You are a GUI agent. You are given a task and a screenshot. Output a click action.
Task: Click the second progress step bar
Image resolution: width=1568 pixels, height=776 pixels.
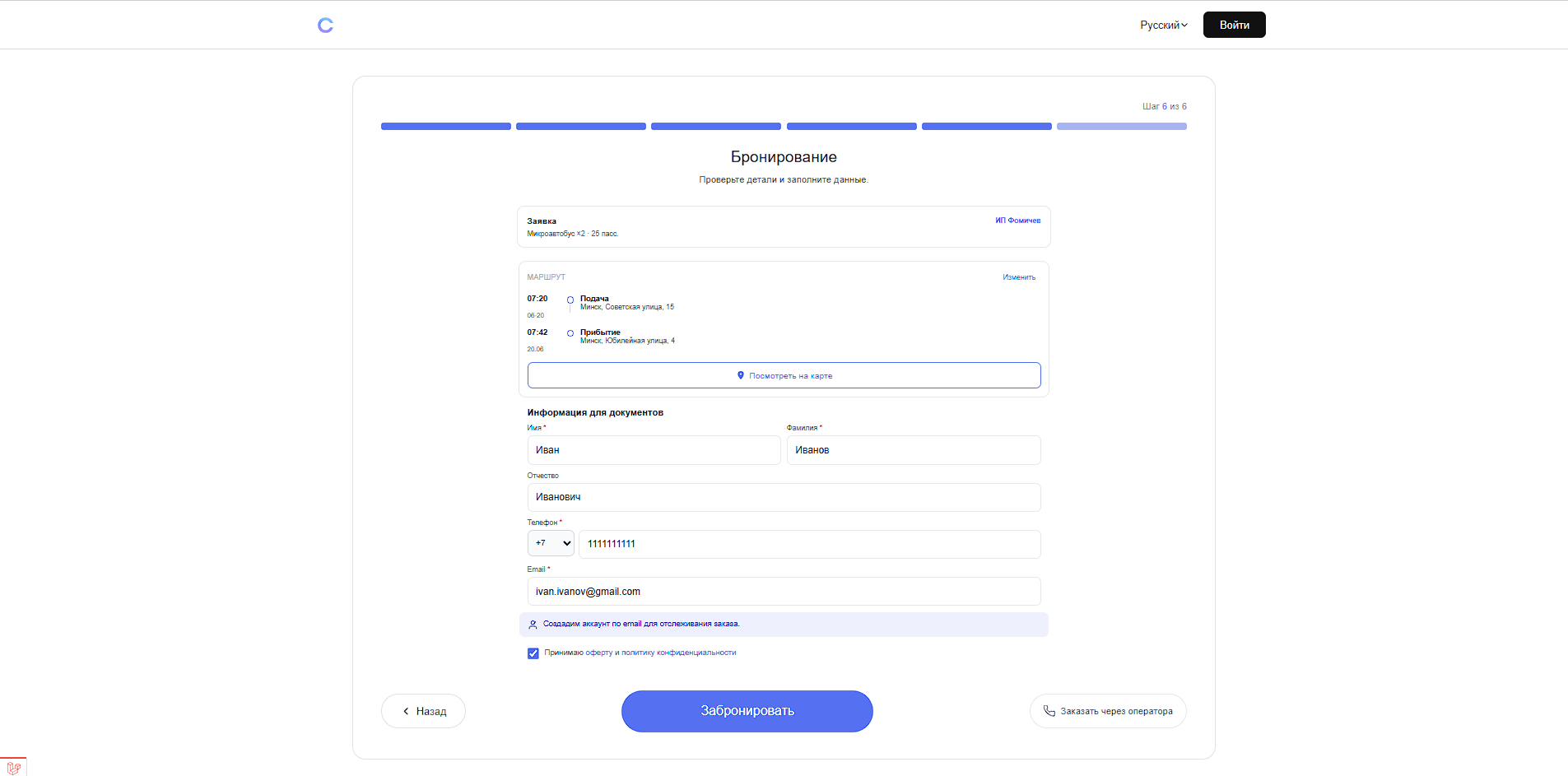(581, 127)
